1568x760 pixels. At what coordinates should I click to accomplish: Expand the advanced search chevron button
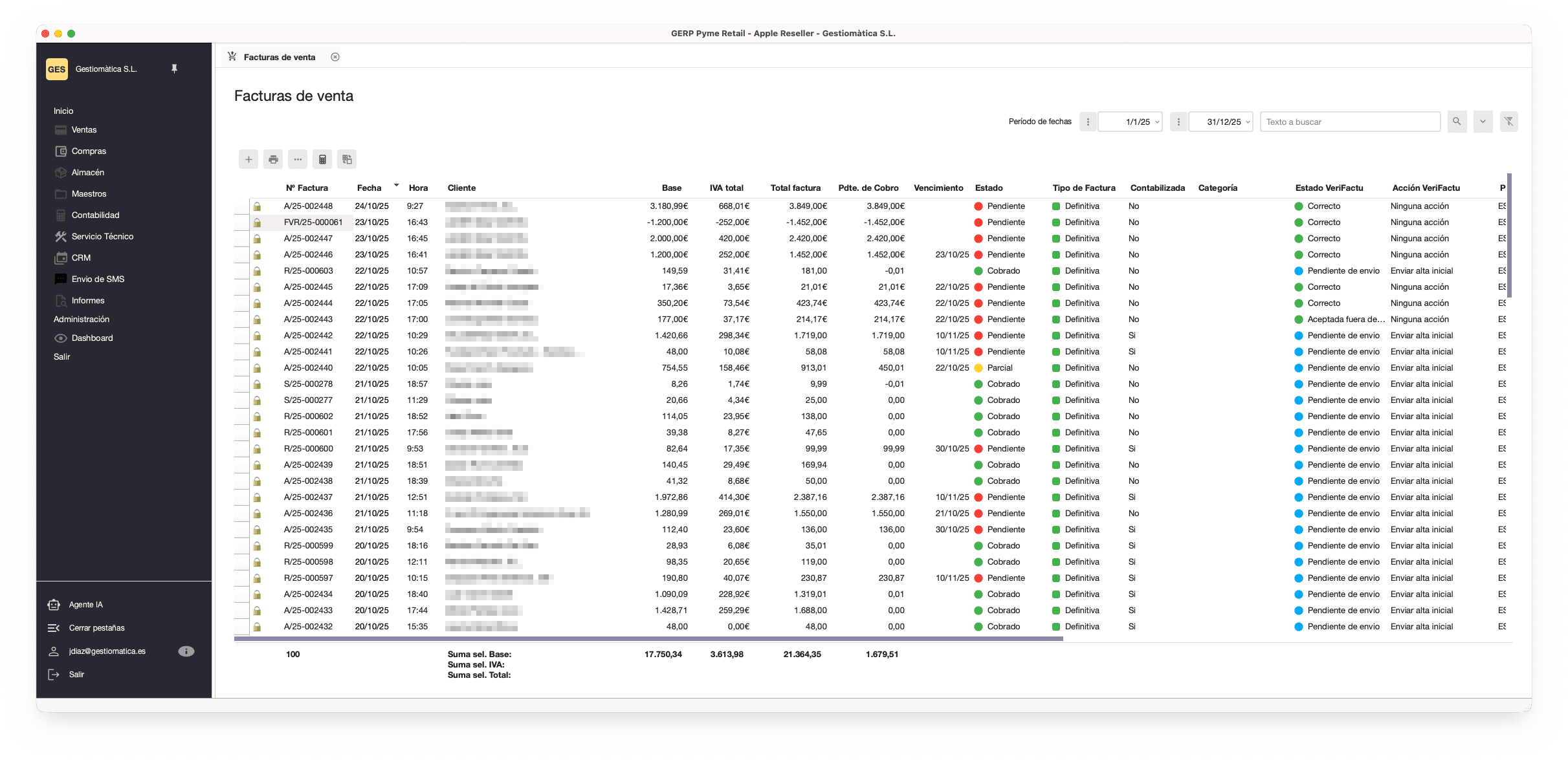[1483, 122]
